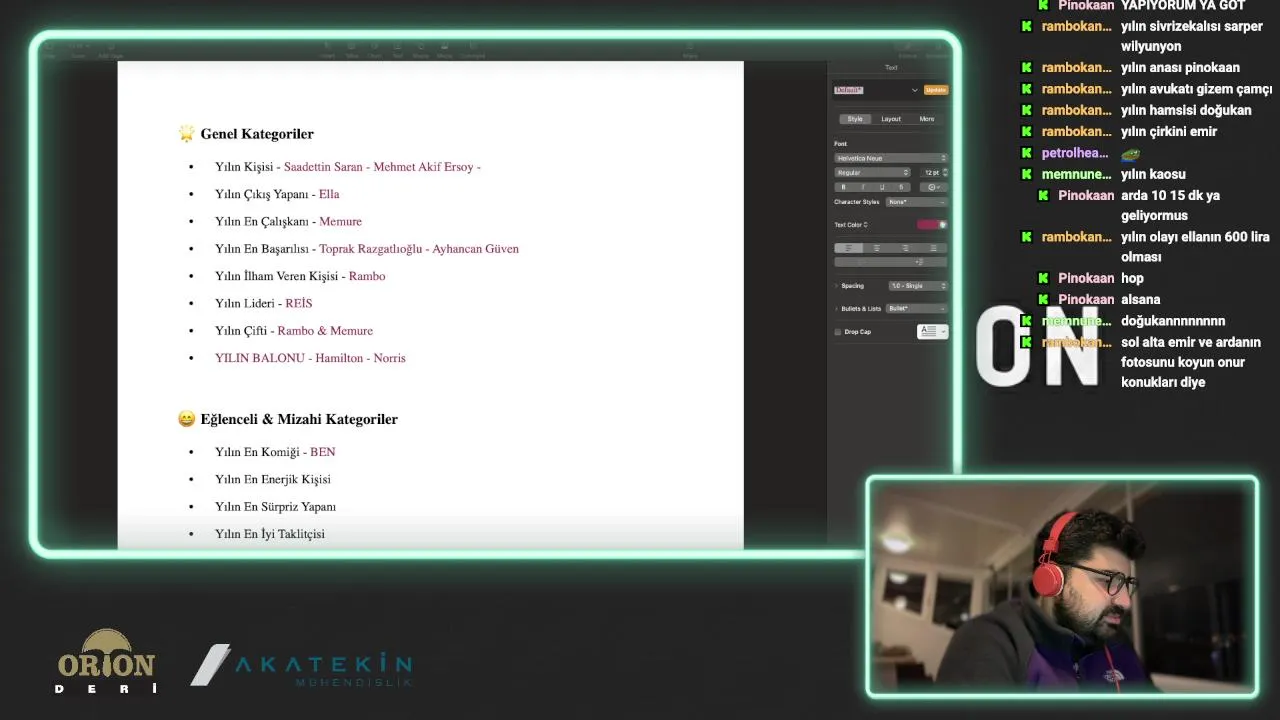Open the color wheel next to Text Color

click(942, 224)
